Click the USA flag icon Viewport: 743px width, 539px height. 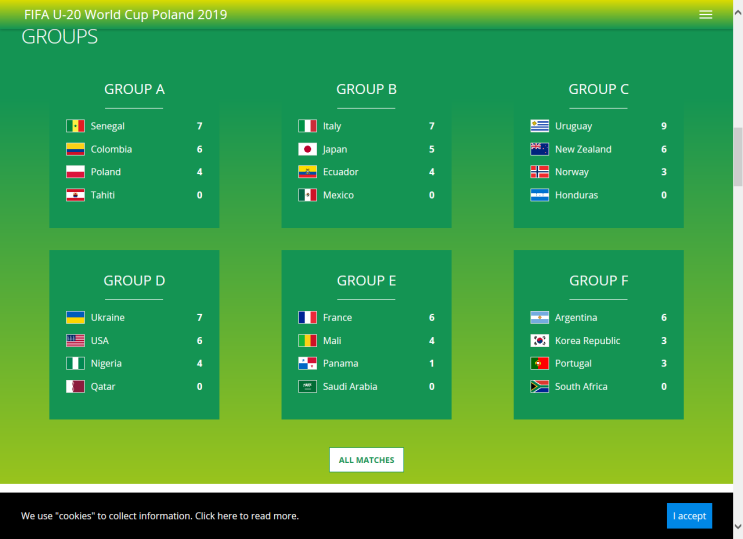(x=75, y=341)
